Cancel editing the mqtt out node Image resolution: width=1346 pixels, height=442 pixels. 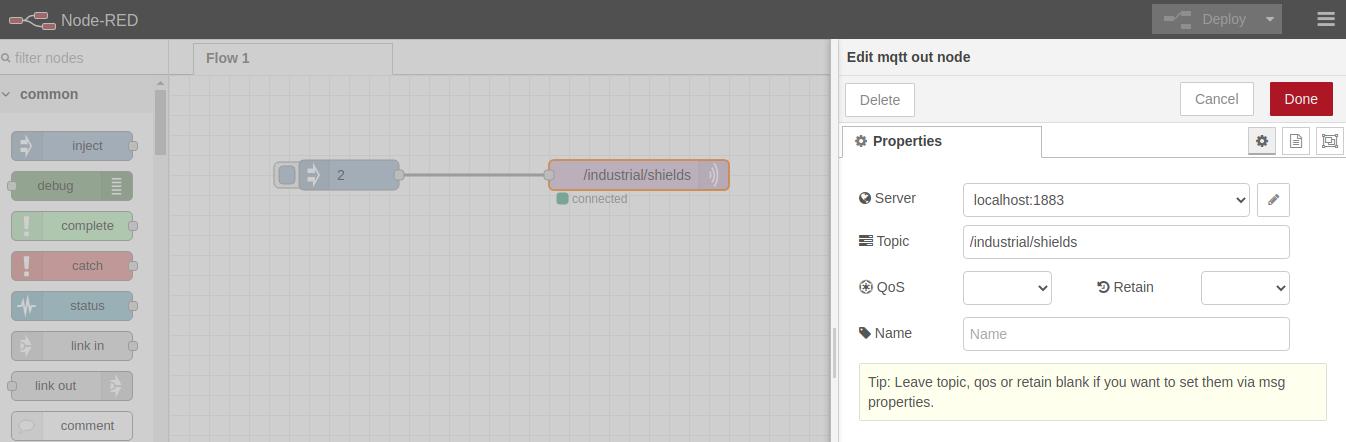1216,99
